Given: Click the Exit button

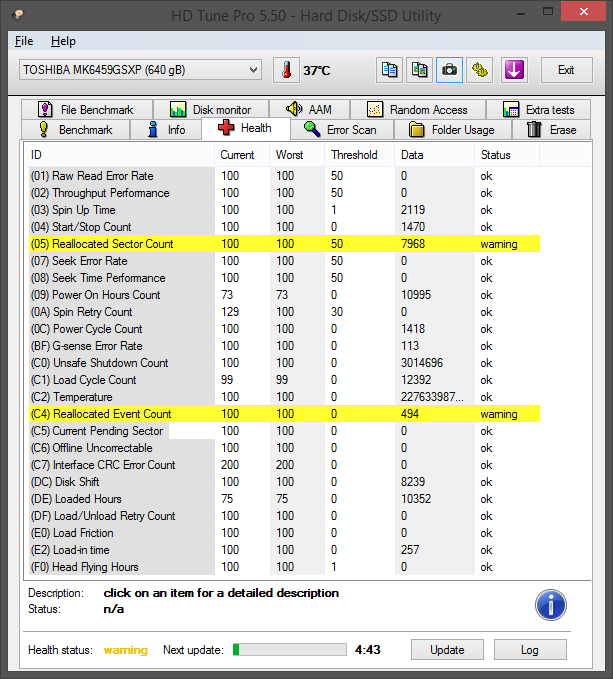Looking at the screenshot, I should (566, 70).
